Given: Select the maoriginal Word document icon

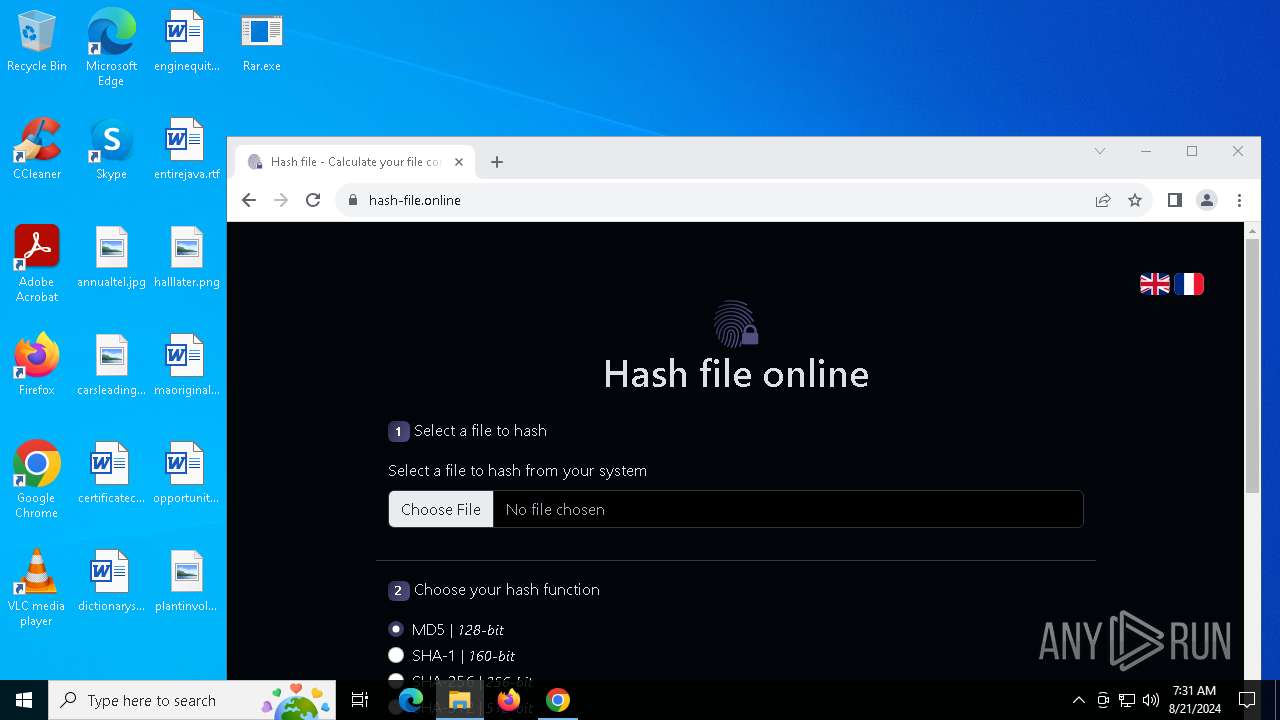Looking at the screenshot, I should point(186,366).
